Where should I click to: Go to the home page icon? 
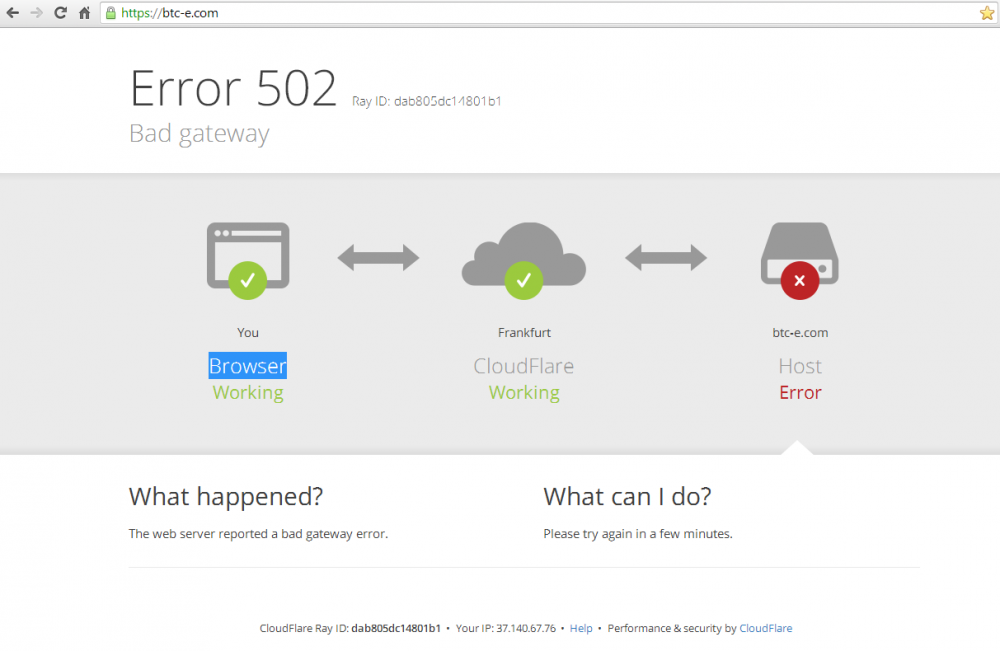84,13
